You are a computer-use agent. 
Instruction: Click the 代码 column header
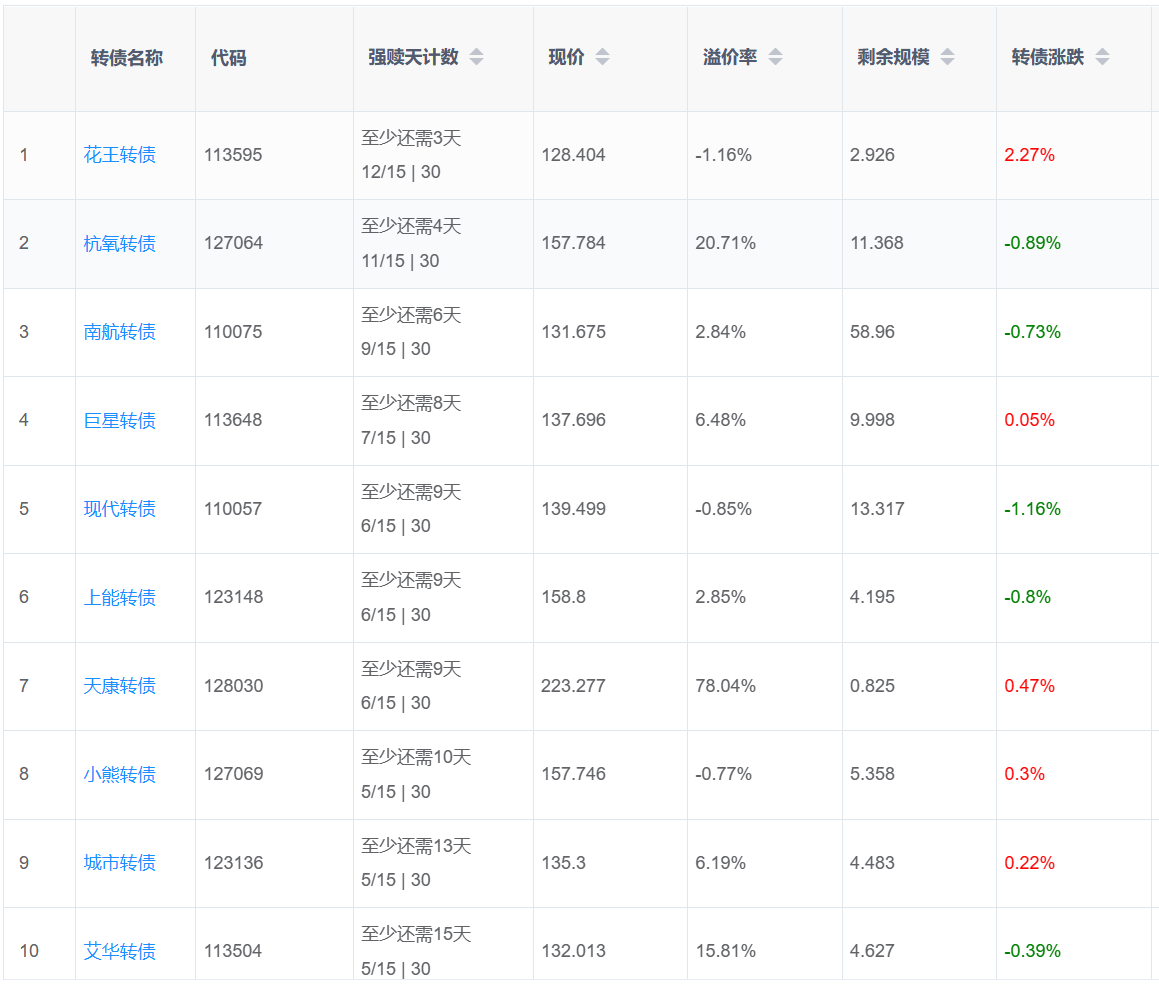(x=228, y=58)
